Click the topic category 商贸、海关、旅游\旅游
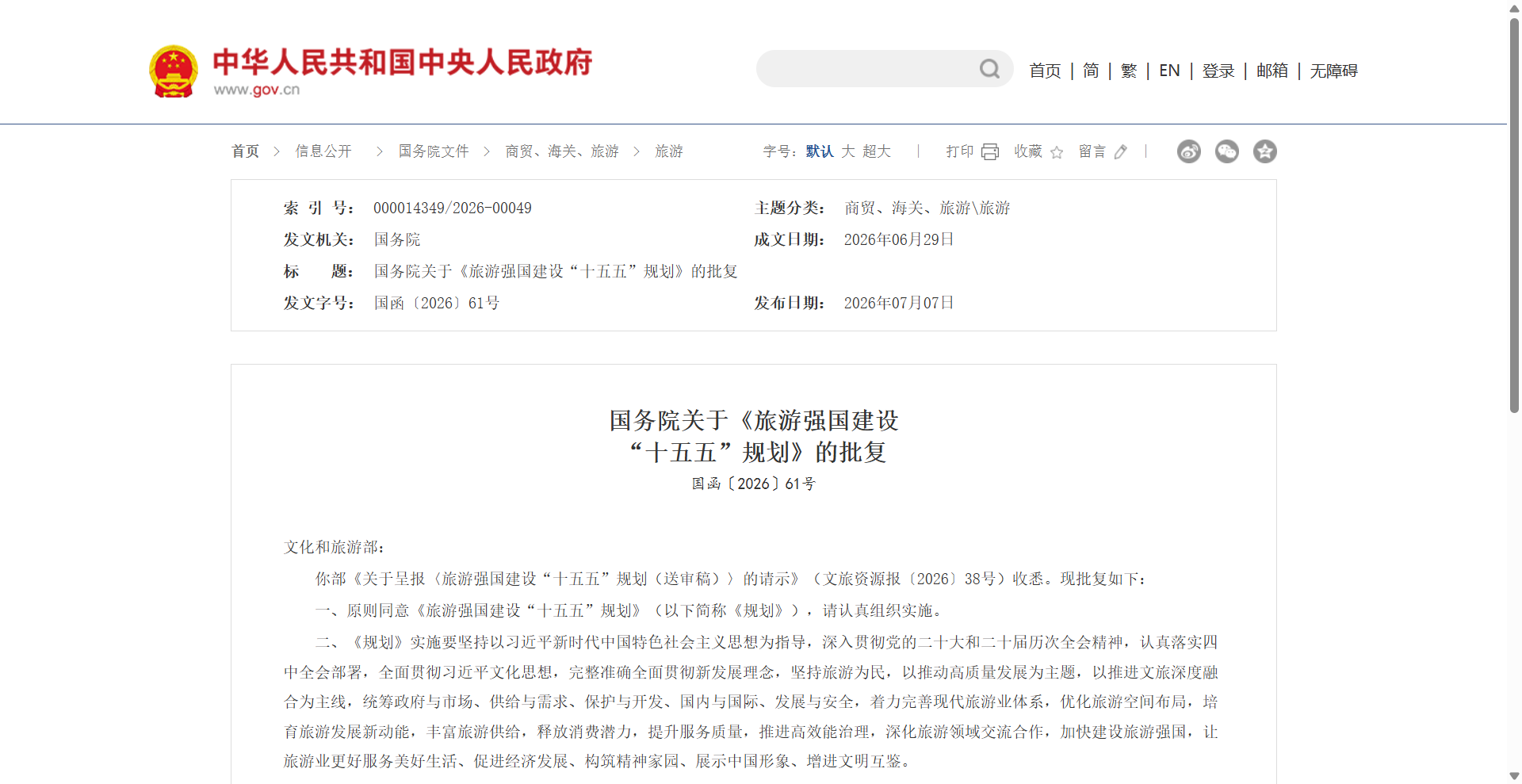This screenshot has height=784, width=1522. click(927, 208)
